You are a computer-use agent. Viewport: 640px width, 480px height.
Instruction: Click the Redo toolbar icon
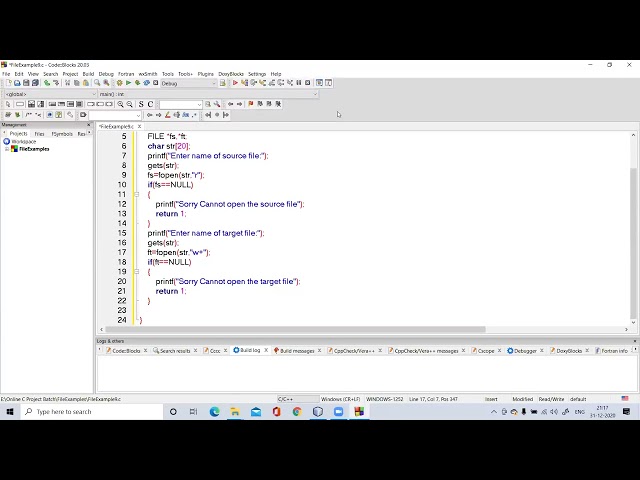[56, 83]
